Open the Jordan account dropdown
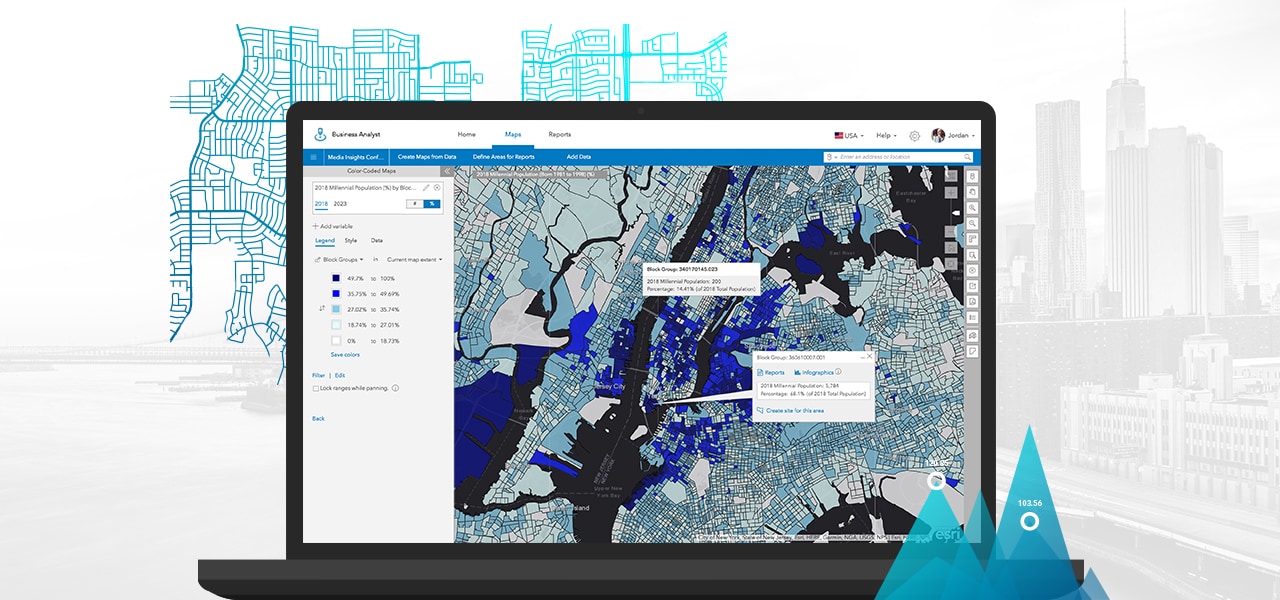This screenshot has height=600, width=1280. 962,135
